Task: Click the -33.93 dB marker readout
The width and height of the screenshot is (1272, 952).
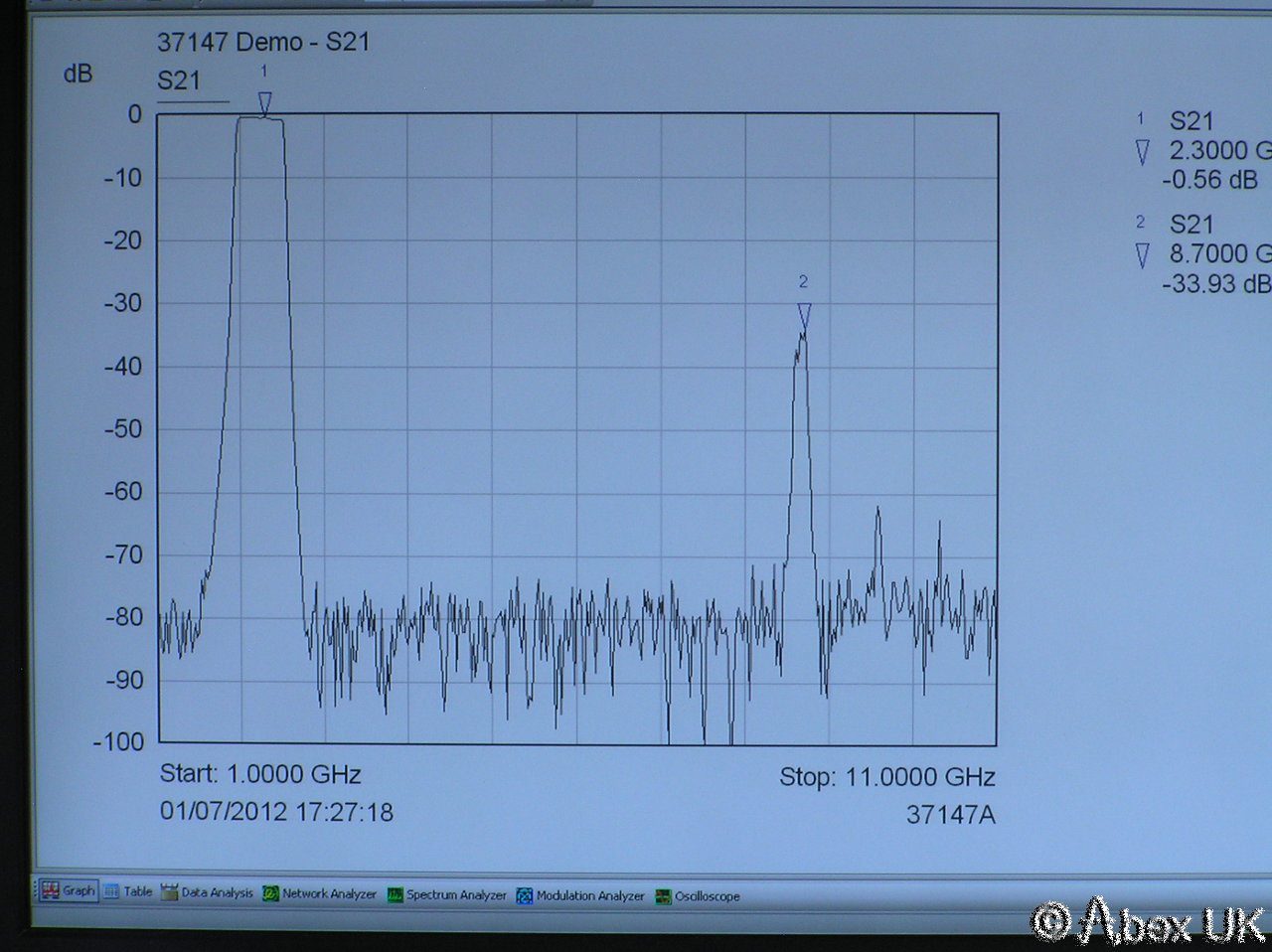Action: [x=1215, y=283]
